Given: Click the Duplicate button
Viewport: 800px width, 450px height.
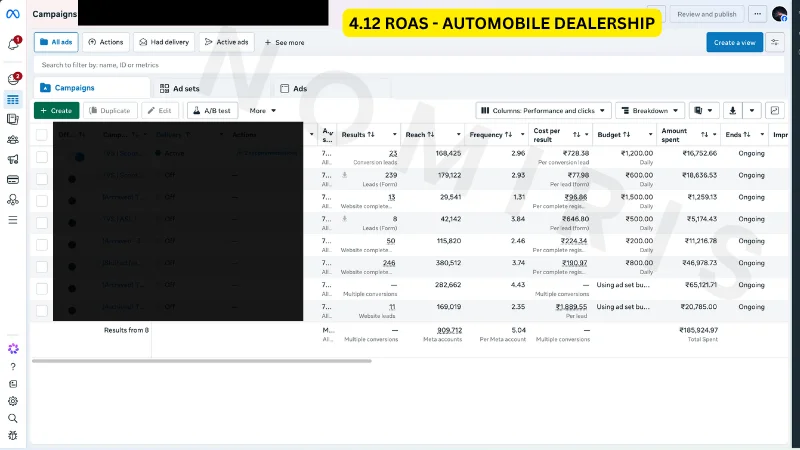Looking at the screenshot, I should click(x=110, y=111).
